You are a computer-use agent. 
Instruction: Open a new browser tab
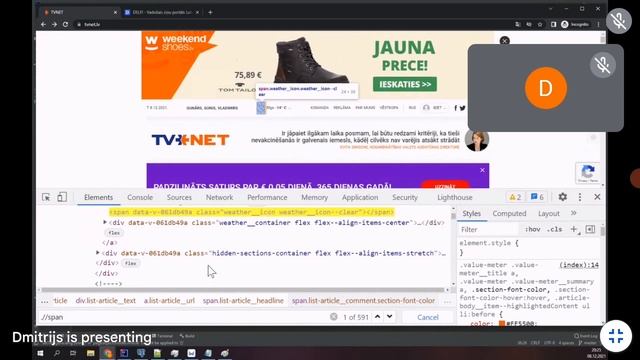click(210, 12)
